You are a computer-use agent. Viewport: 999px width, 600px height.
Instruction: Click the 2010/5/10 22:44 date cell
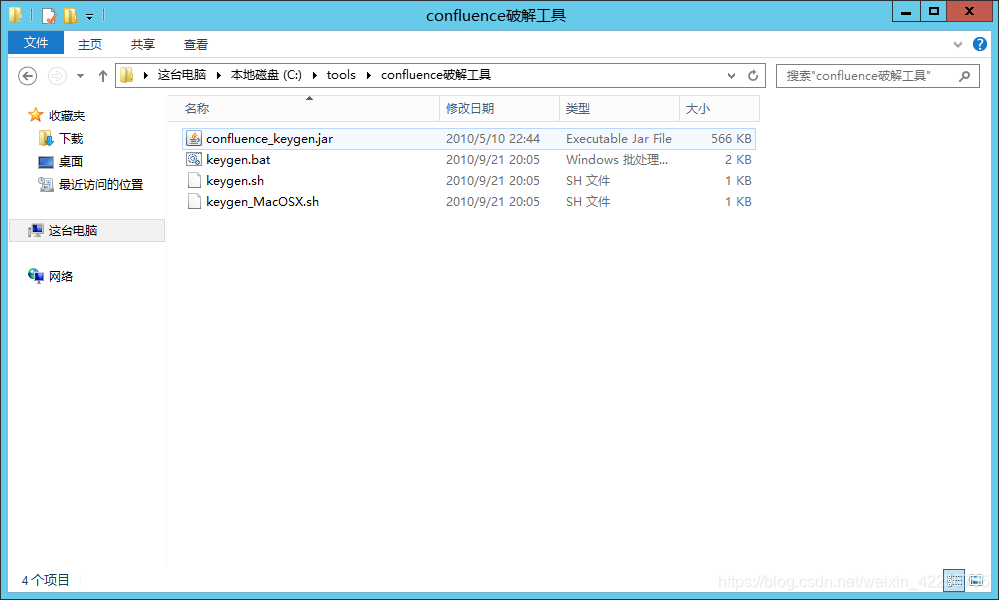click(493, 138)
